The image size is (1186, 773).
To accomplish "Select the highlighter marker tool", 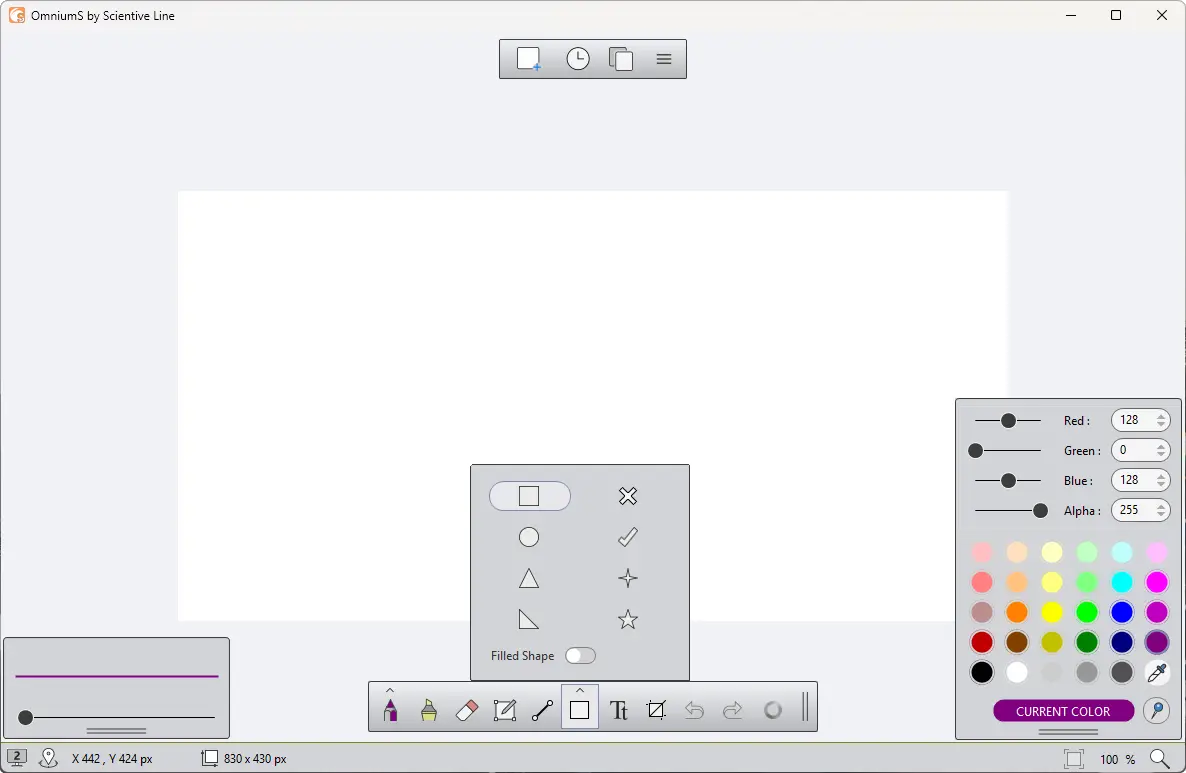I will coord(429,709).
